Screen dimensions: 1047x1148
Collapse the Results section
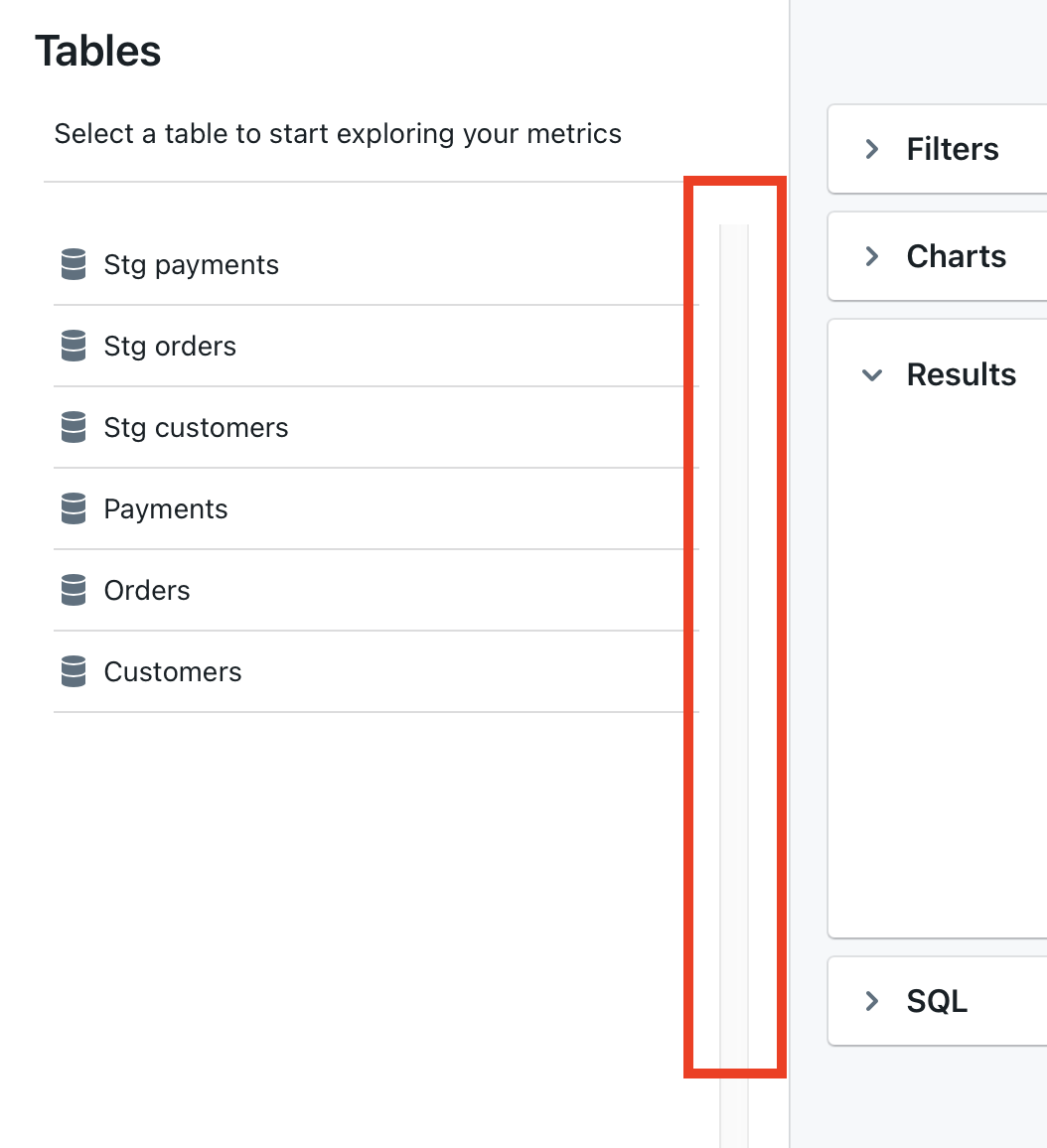(x=872, y=375)
